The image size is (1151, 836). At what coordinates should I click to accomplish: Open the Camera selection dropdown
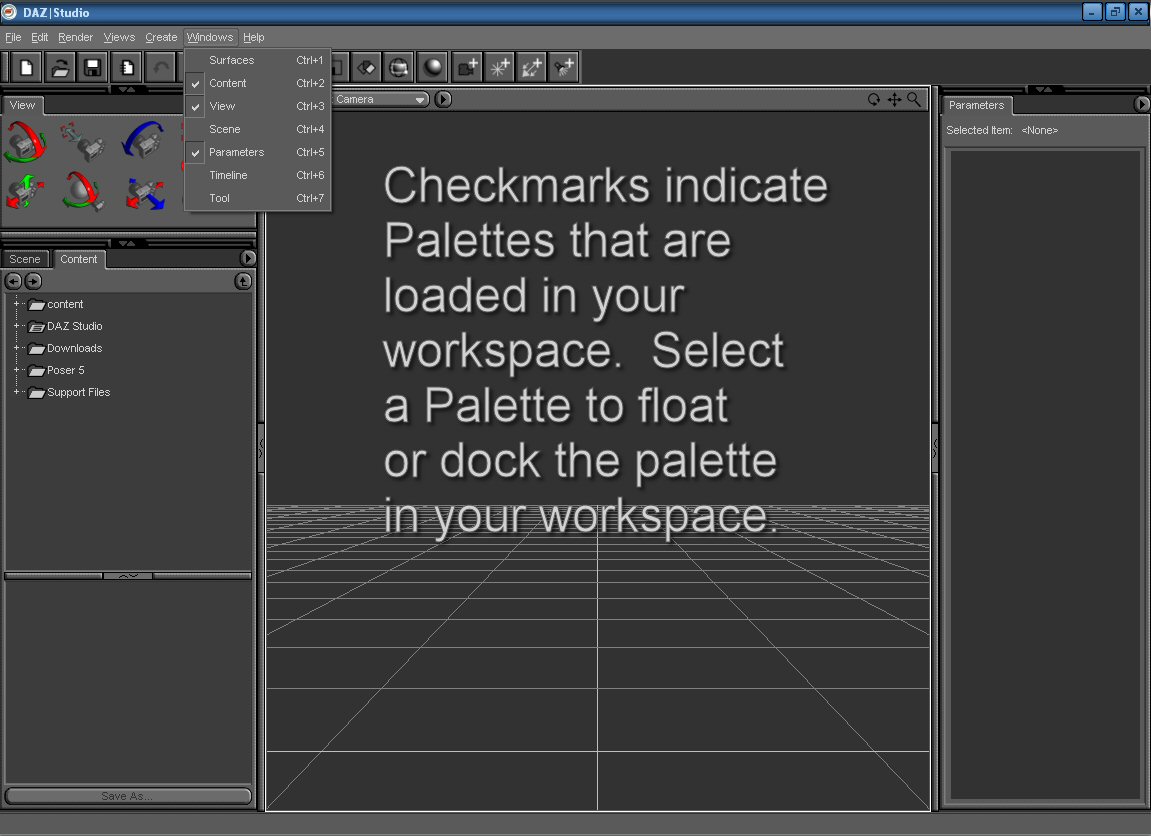click(x=380, y=99)
